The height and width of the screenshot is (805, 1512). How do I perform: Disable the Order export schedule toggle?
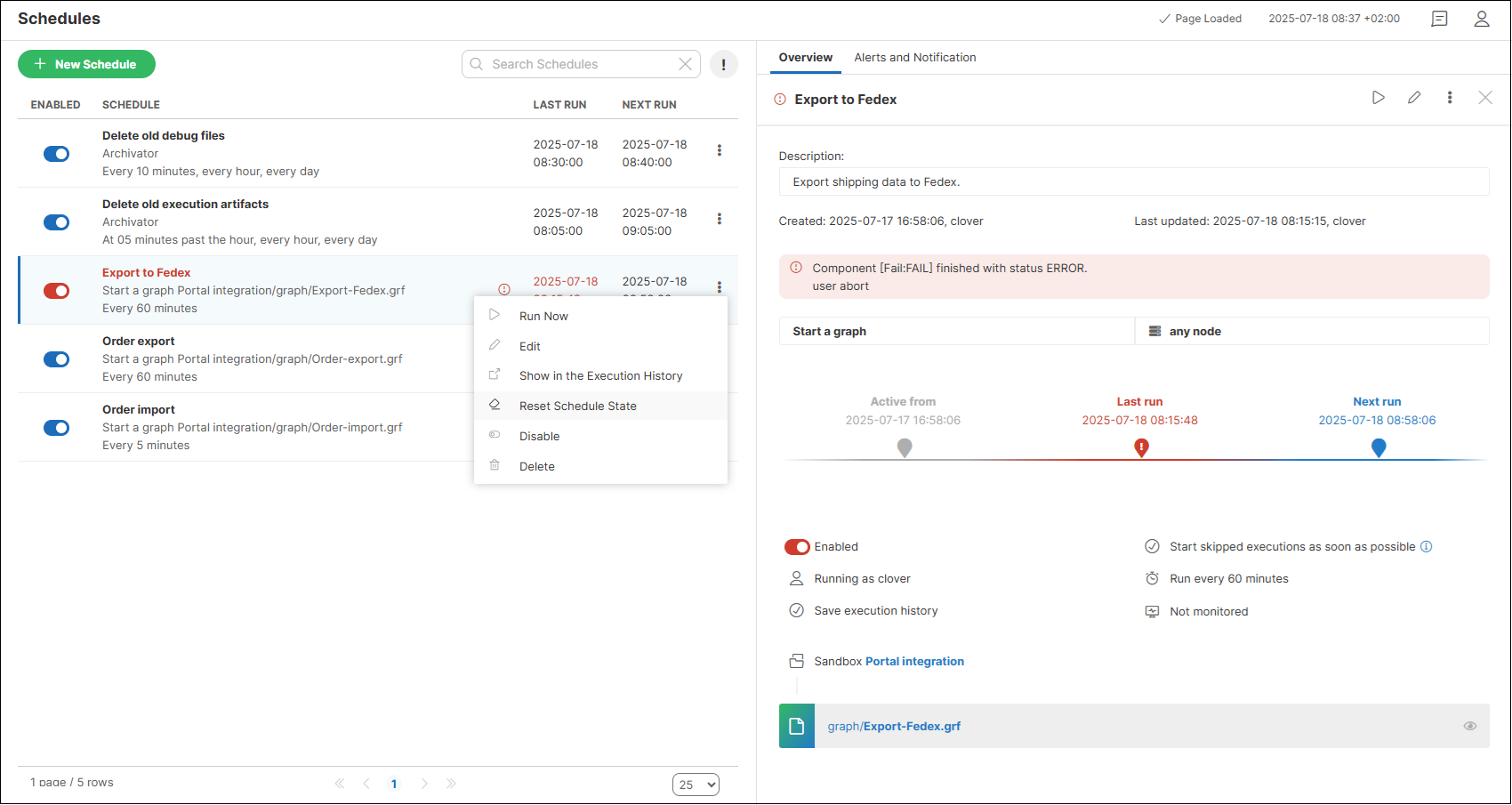coord(57,359)
